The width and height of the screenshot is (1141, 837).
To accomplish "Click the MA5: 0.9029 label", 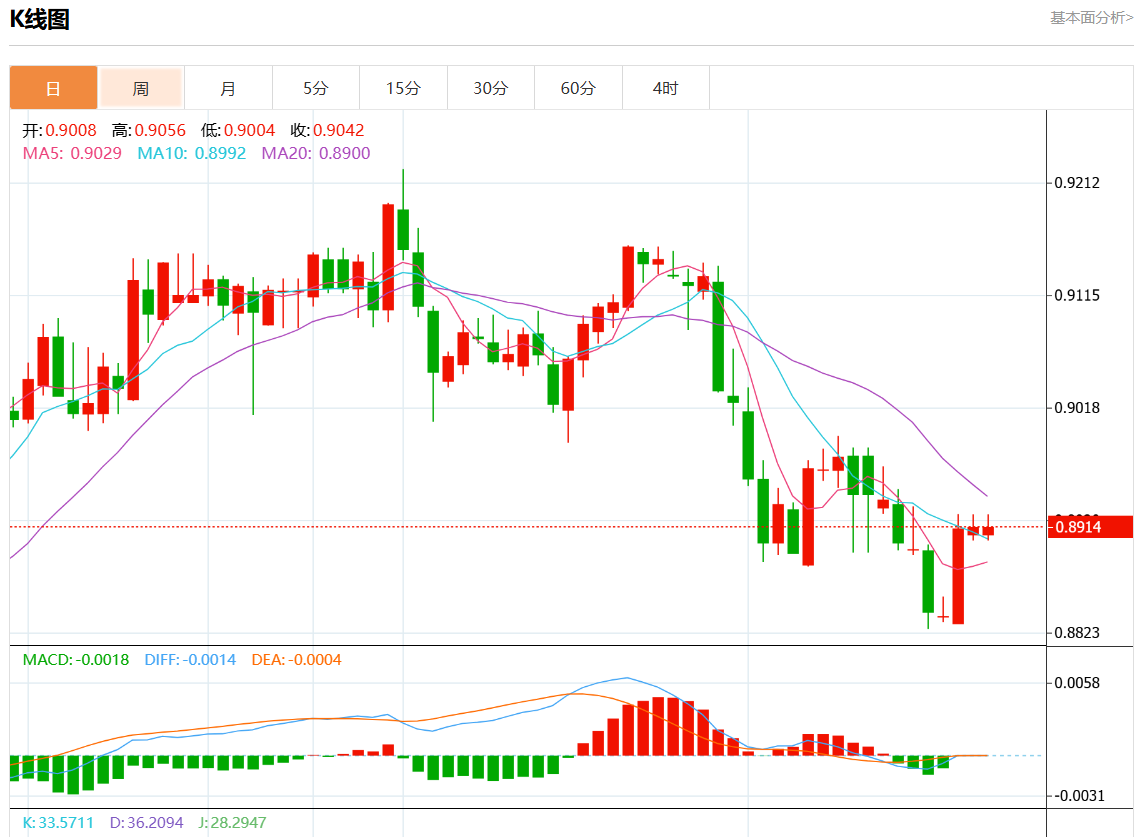I will pyautogui.click(x=72, y=154).
